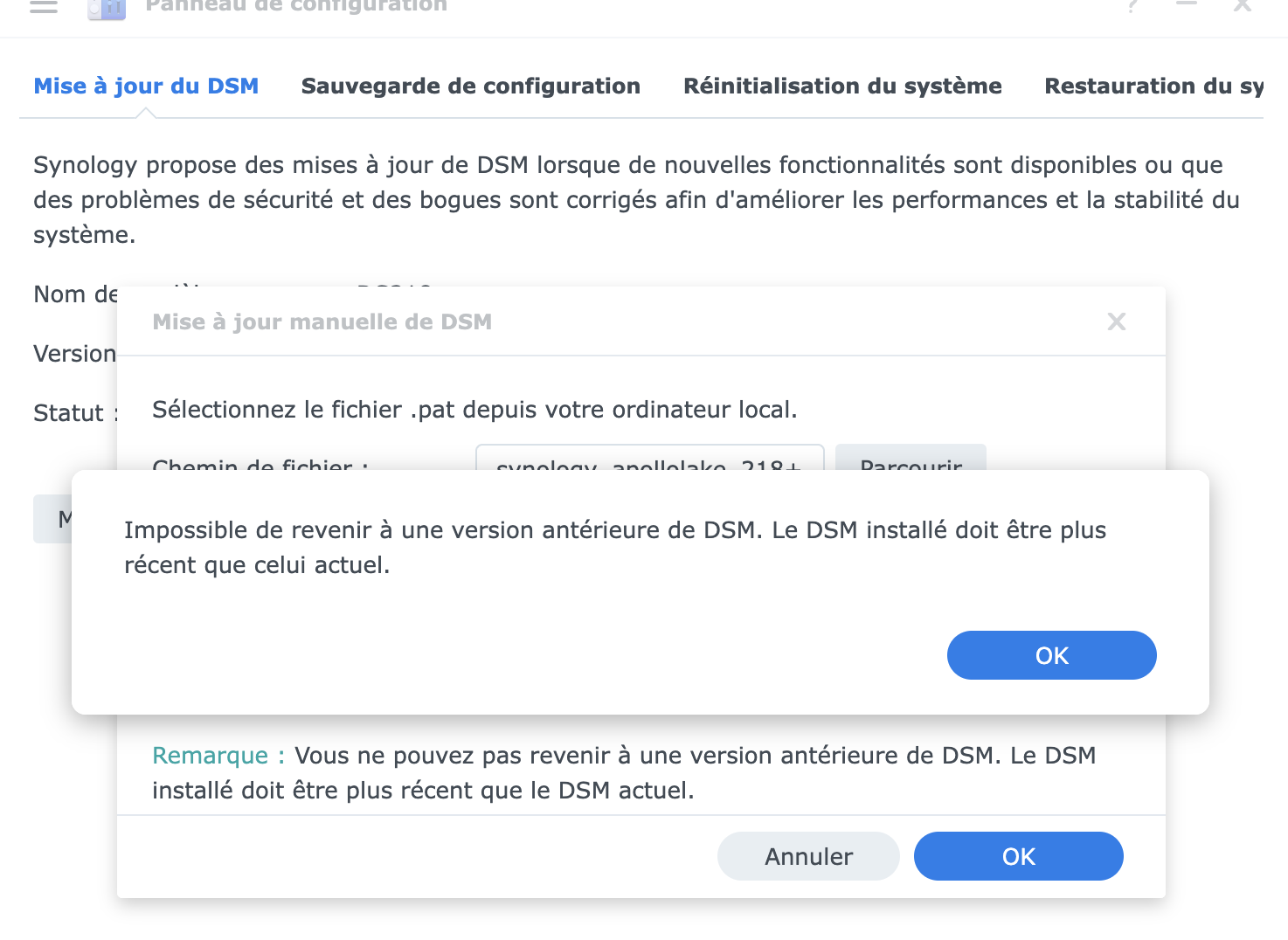Focus the synology_apollolake file path field
The width and height of the screenshot is (1288, 940).
(649, 458)
